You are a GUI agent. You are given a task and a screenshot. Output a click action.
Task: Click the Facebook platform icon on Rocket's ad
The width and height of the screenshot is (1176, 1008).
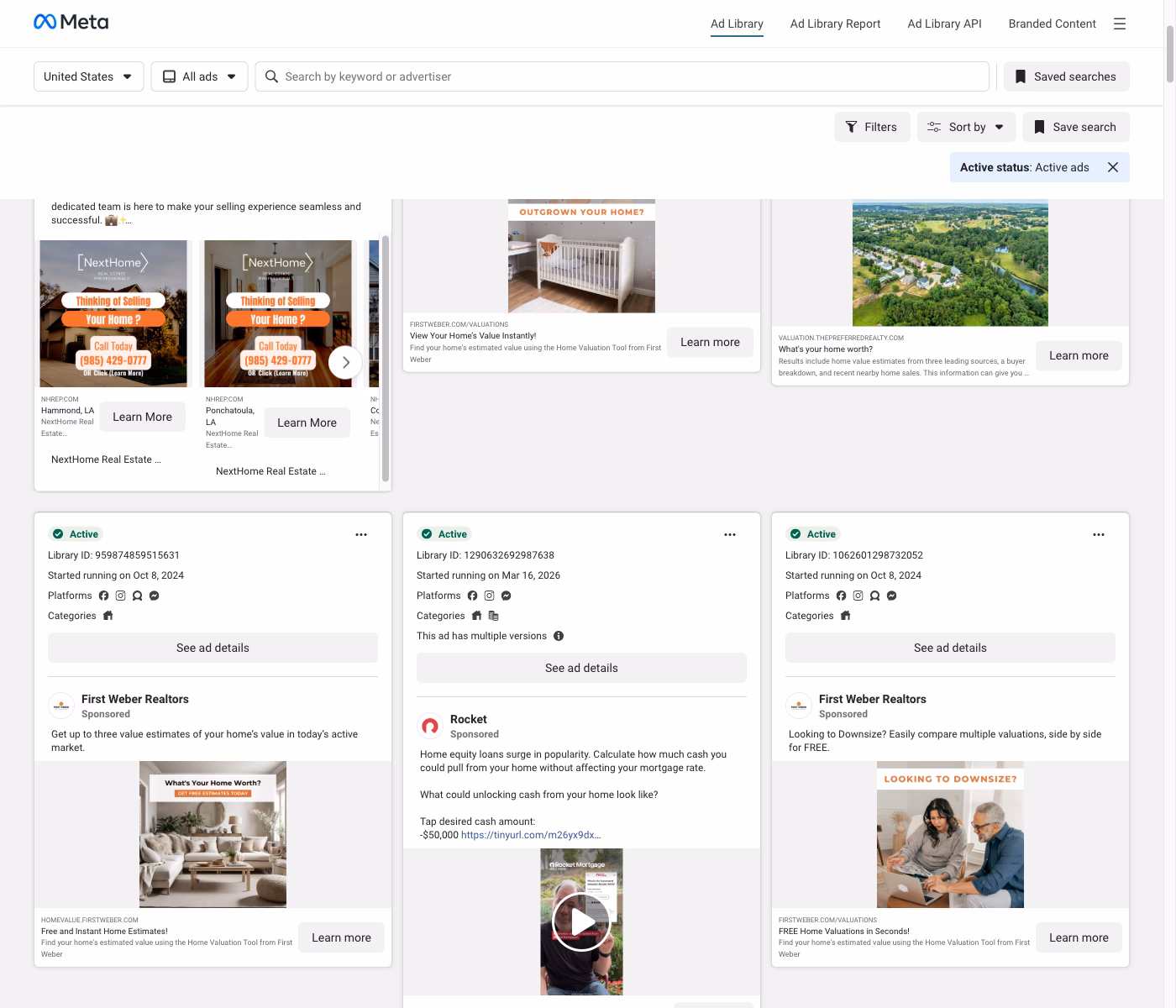point(472,595)
